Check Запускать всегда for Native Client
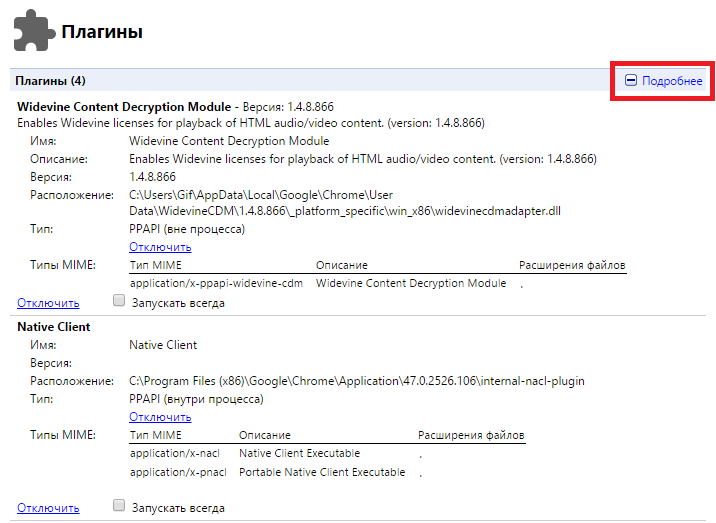716x523 pixels. coord(119,506)
